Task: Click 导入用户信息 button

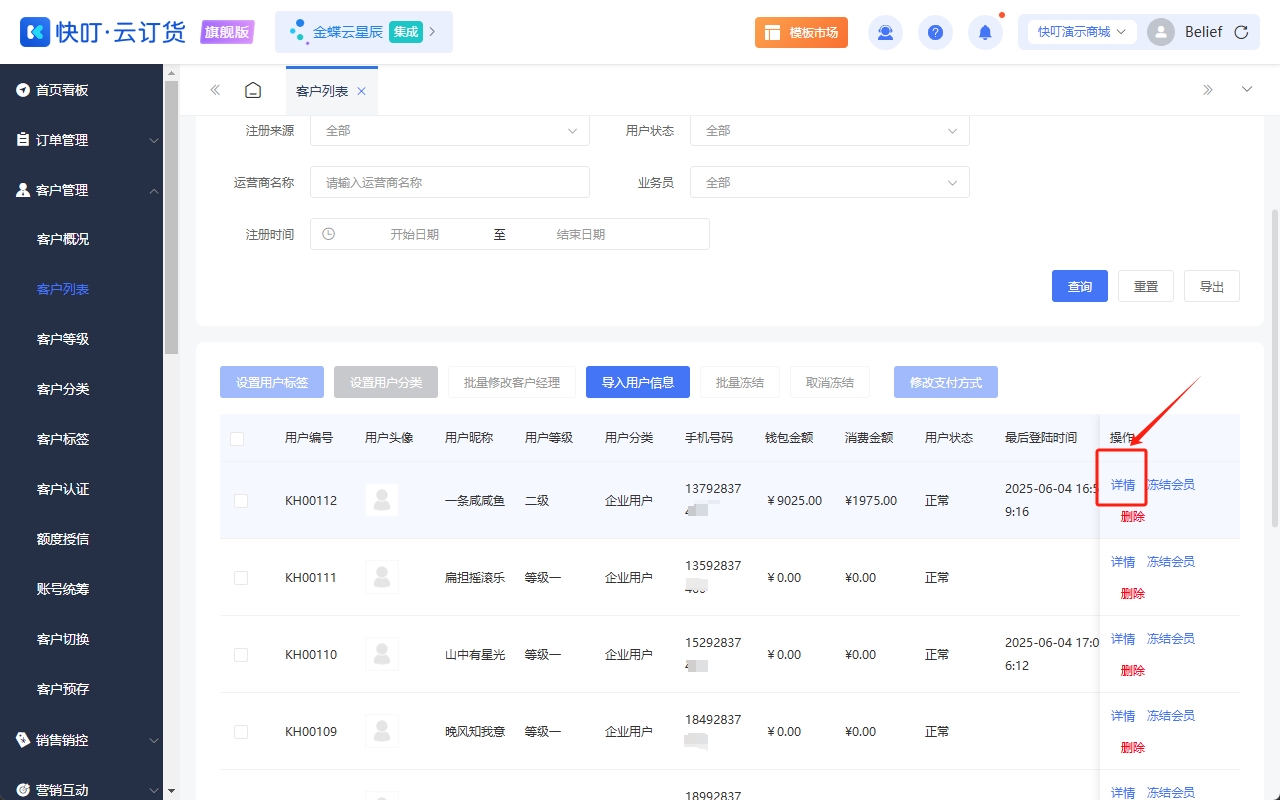Action: [638, 382]
